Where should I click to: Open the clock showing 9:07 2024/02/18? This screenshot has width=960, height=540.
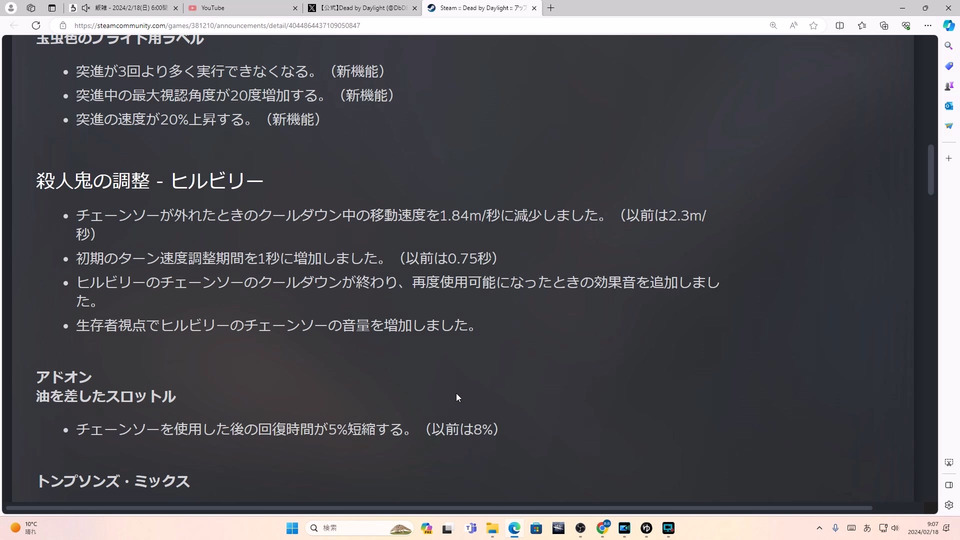(x=923, y=528)
